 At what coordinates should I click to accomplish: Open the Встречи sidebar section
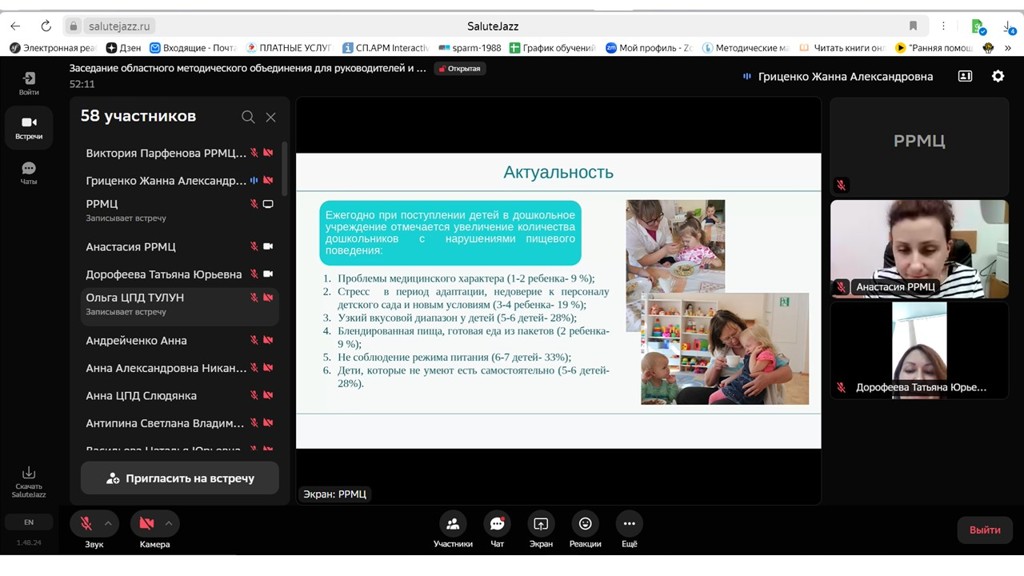point(29,127)
